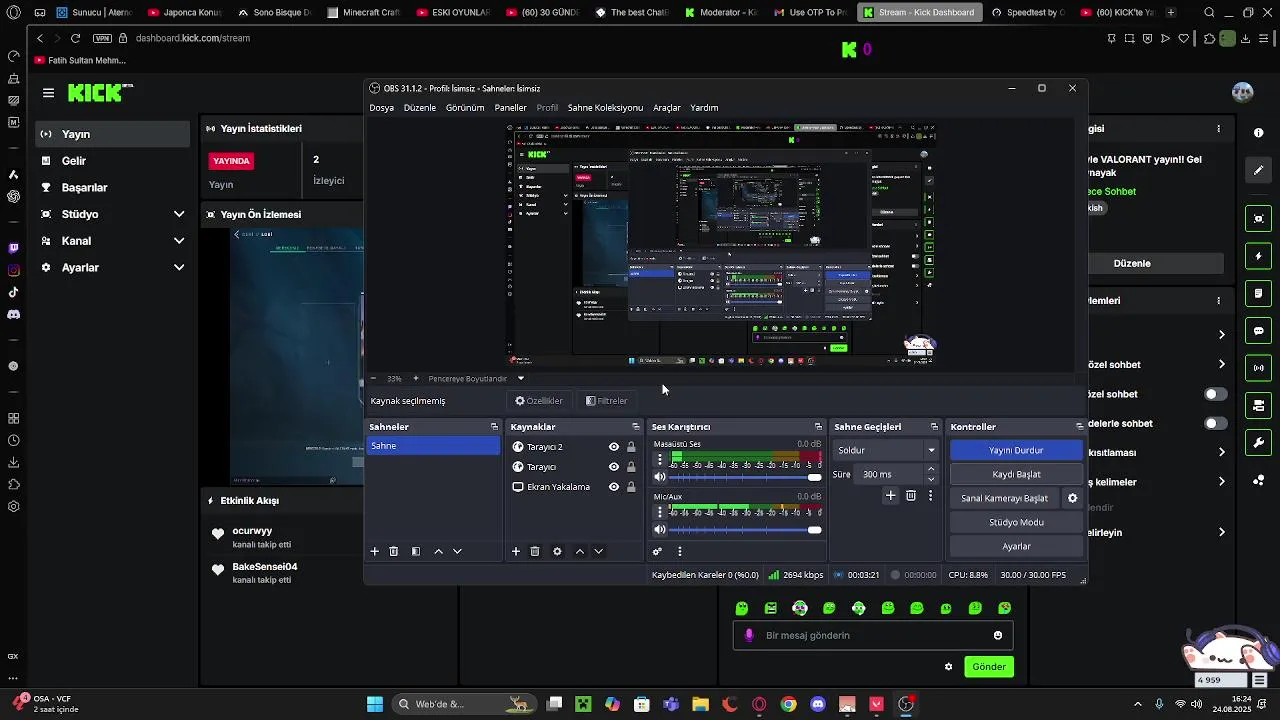Screen dimensions: 1280x720
Task: Click green Gönder button in Kick chat
Action: click(x=989, y=667)
